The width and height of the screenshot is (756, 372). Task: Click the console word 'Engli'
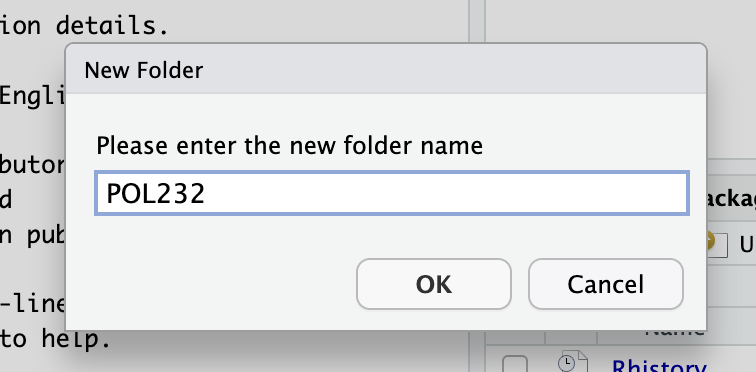point(33,96)
